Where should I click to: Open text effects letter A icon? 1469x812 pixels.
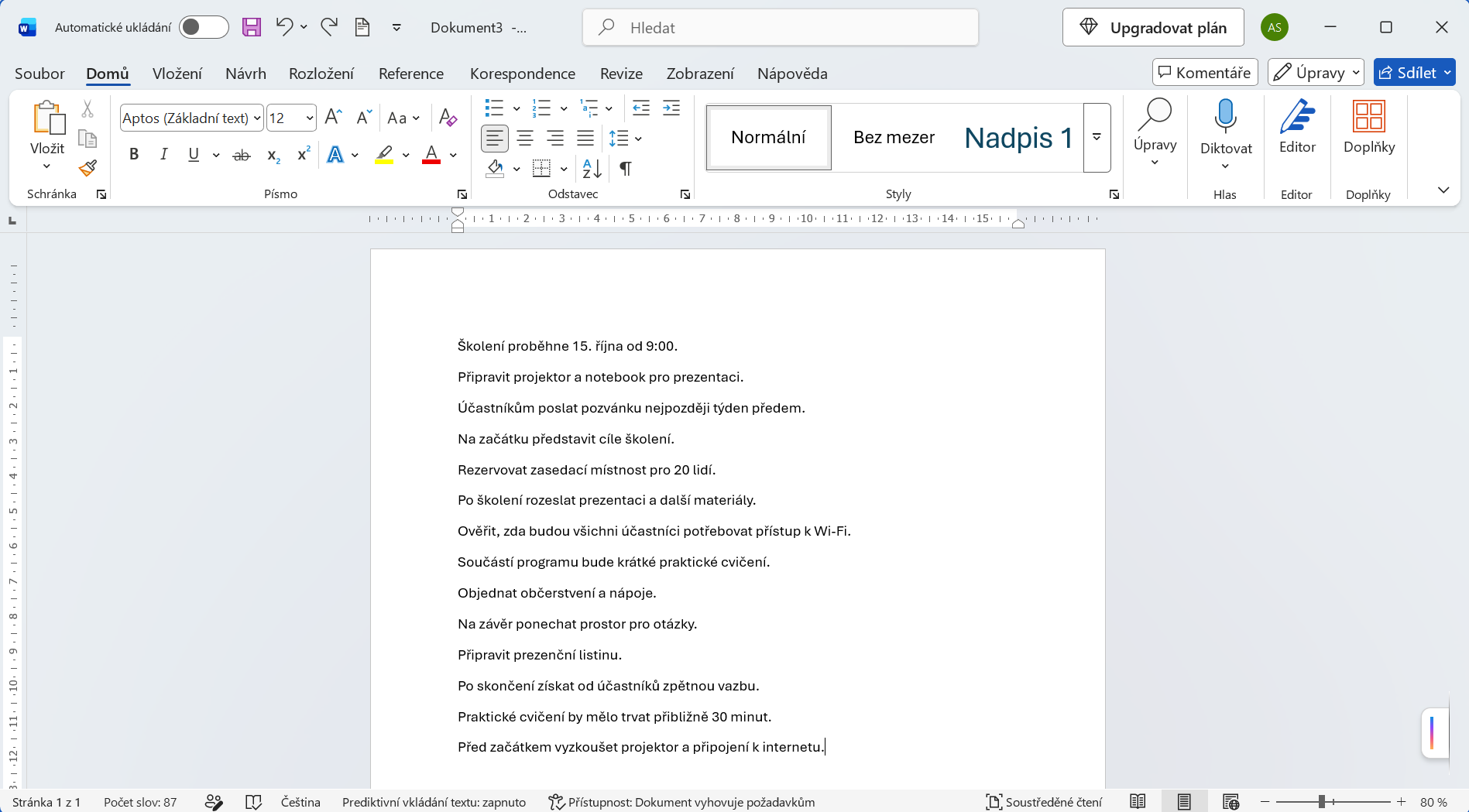[x=335, y=155]
